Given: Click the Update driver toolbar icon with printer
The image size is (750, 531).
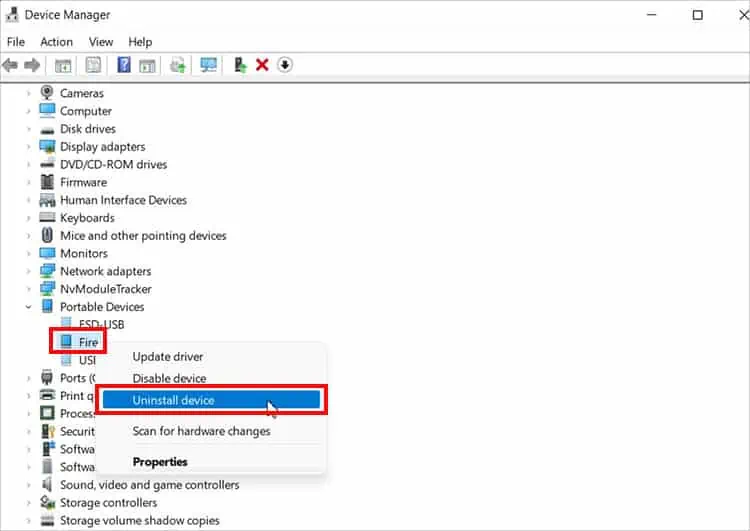Looking at the screenshot, I should click(177, 65).
